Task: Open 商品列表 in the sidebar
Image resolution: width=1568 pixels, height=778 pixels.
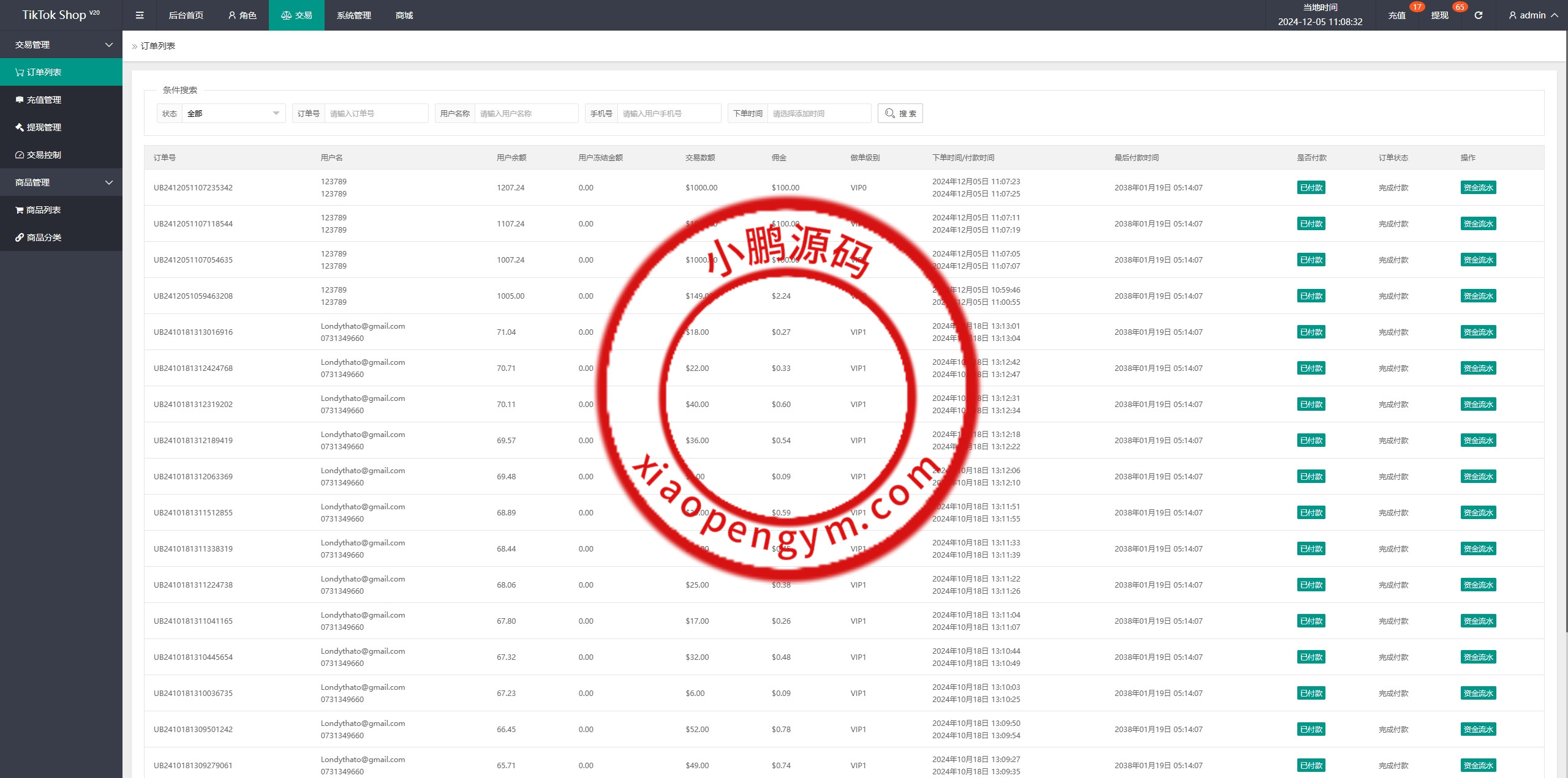Action: coord(43,210)
